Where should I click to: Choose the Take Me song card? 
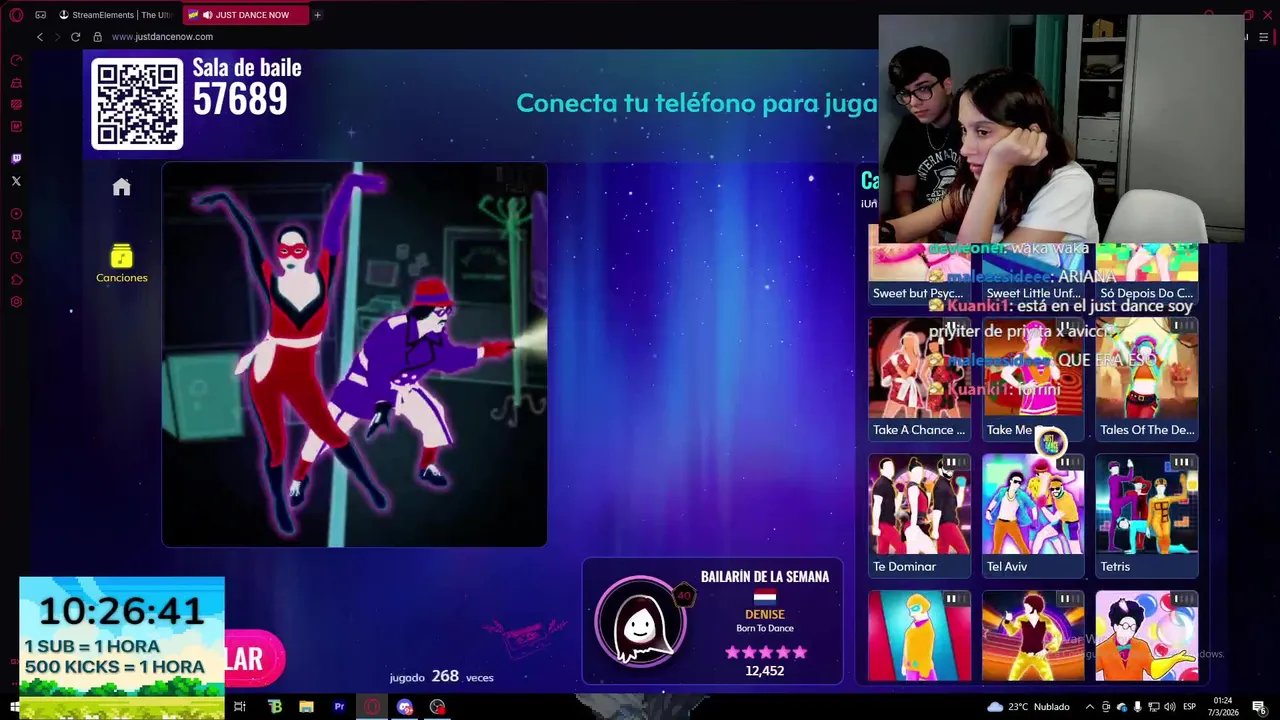(1033, 379)
